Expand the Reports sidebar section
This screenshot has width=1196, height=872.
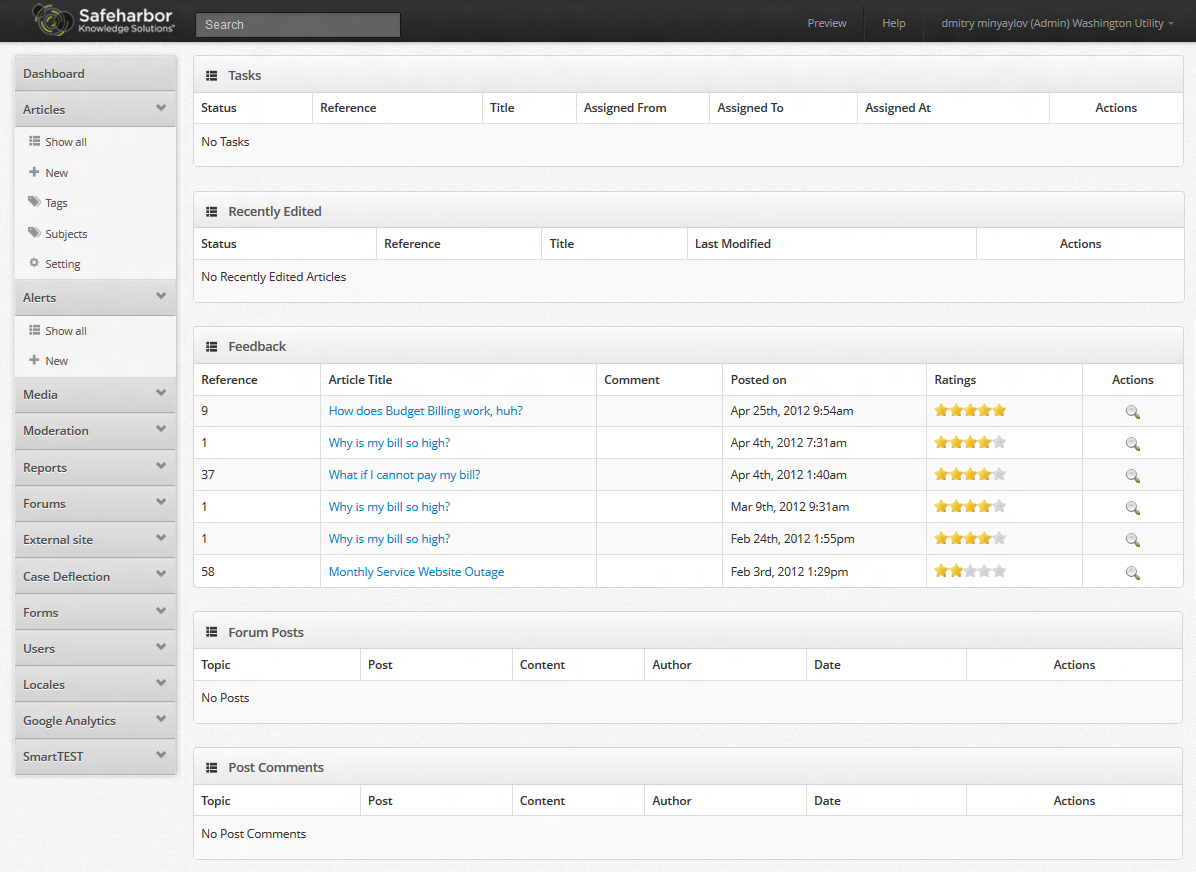coord(95,467)
